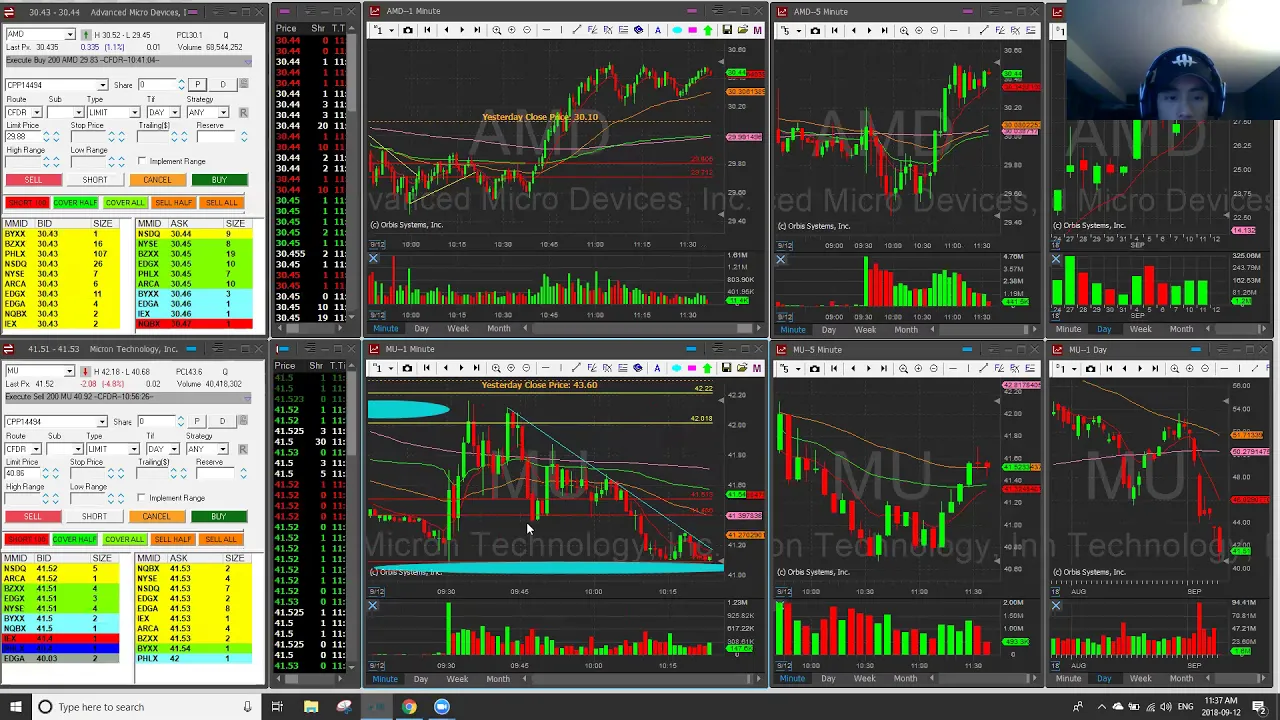Open Chrome from the Windows taskbar
The height and width of the screenshot is (720, 1280).
coord(409,707)
